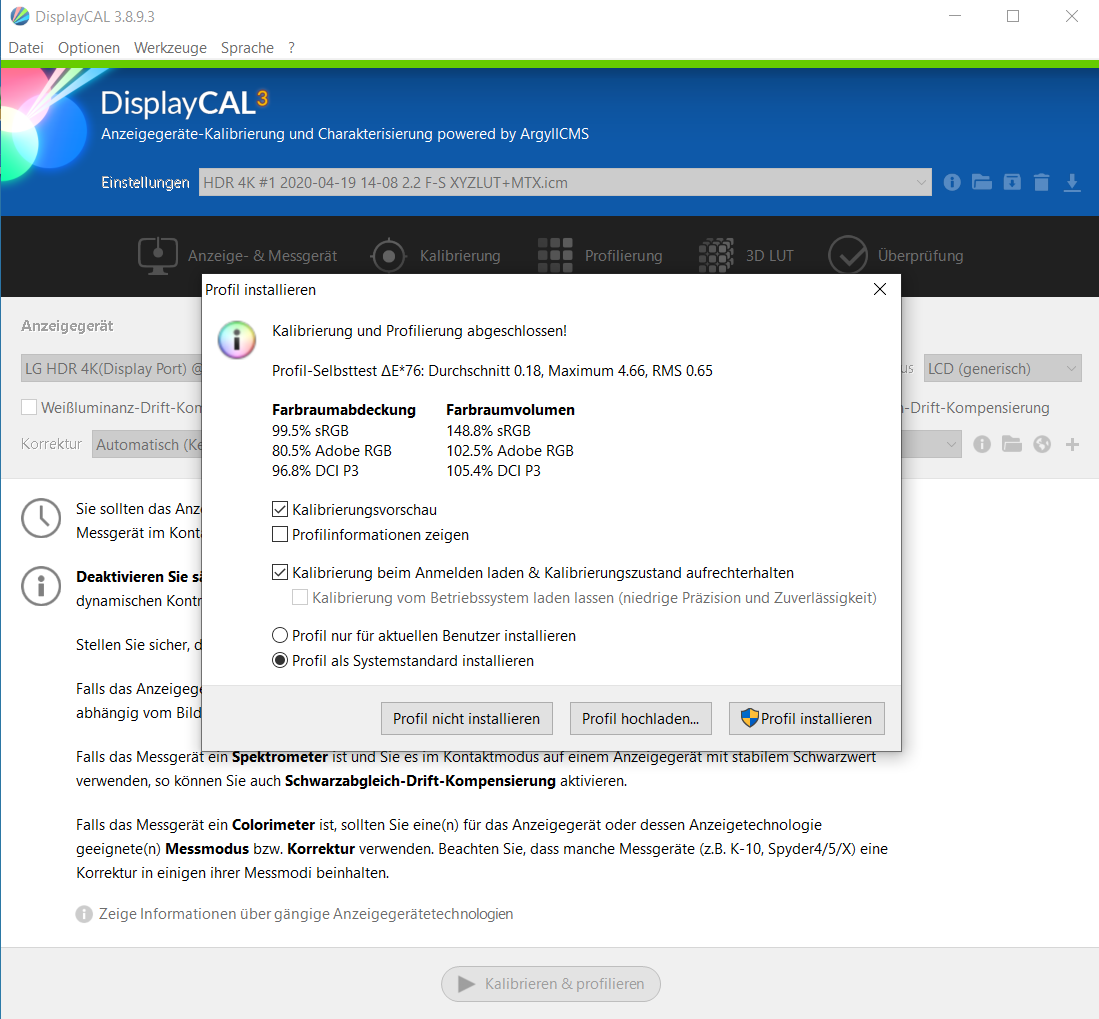Click the archive/save settings icon in header
Image resolution: width=1099 pixels, height=1019 pixels.
pyautogui.click(x=1012, y=182)
